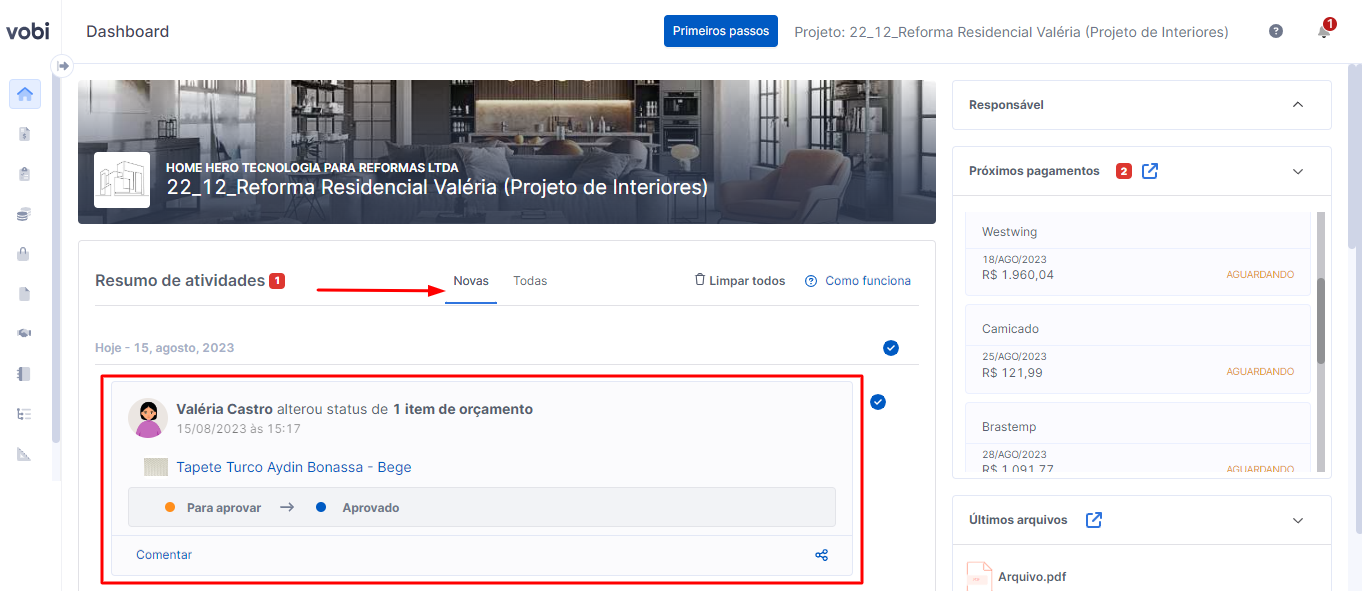The image size is (1362, 591).
Task: Open the Westwing payment card
Action: pos(1137,255)
